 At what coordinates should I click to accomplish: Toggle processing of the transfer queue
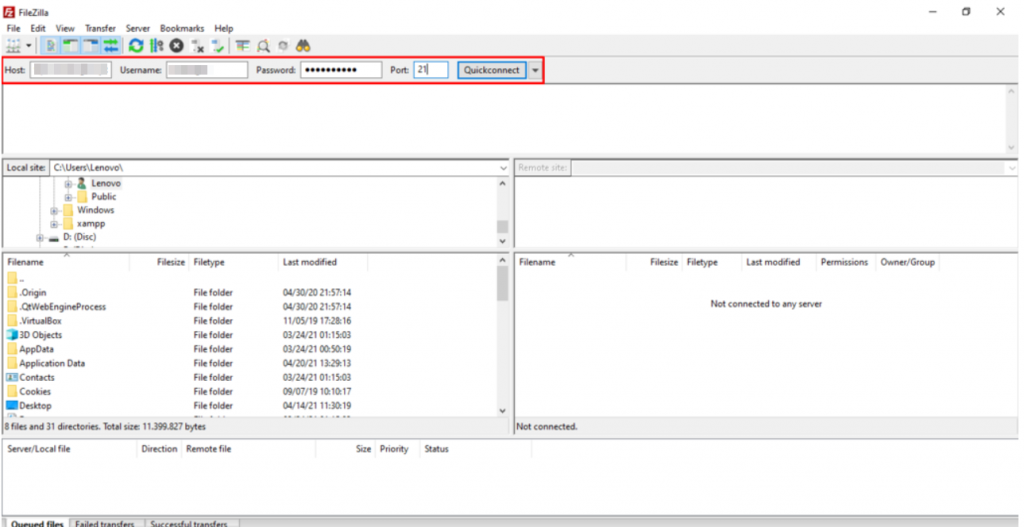[x=157, y=46]
